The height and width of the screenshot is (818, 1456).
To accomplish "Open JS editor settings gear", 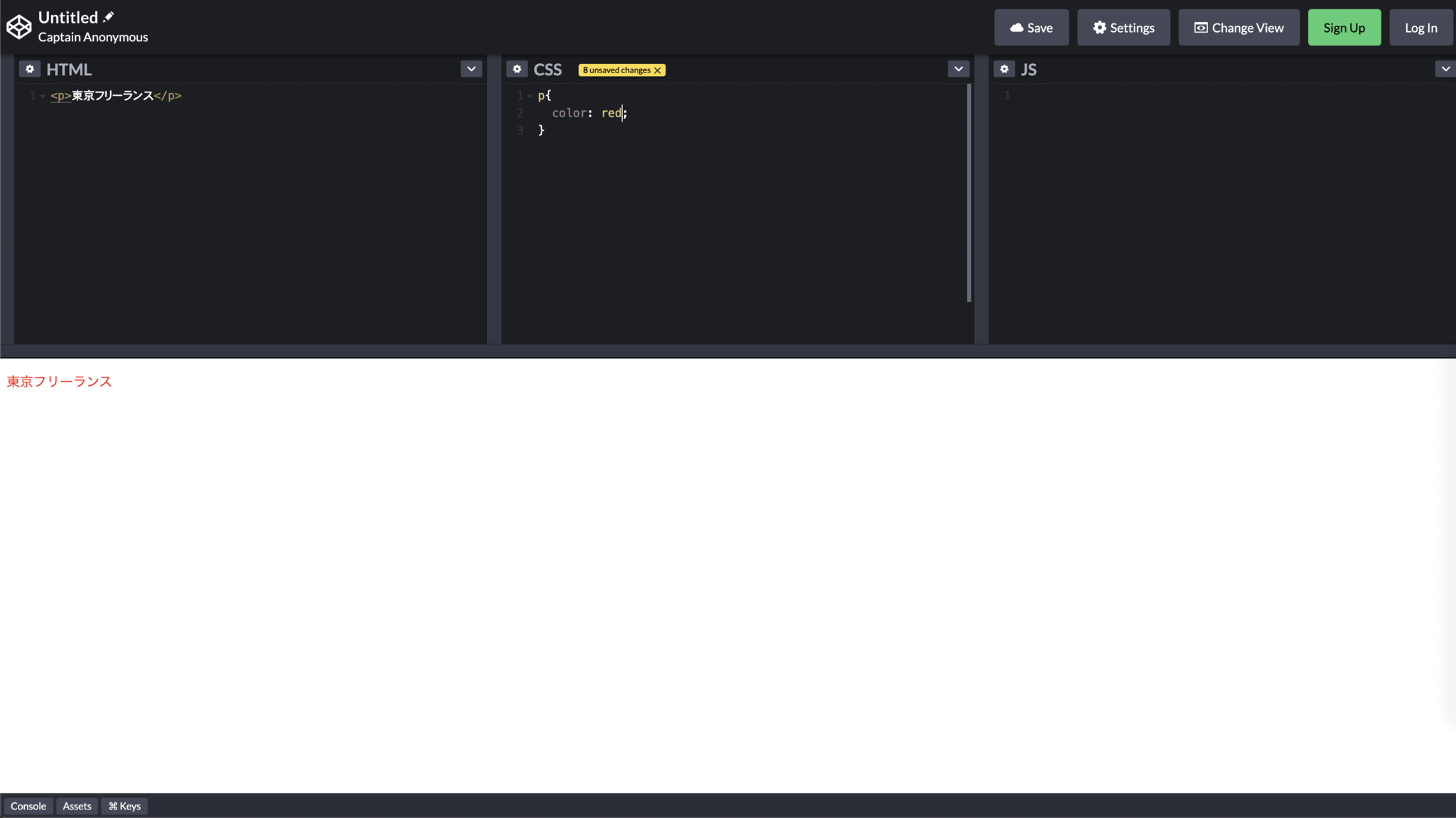I will (1004, 69).
